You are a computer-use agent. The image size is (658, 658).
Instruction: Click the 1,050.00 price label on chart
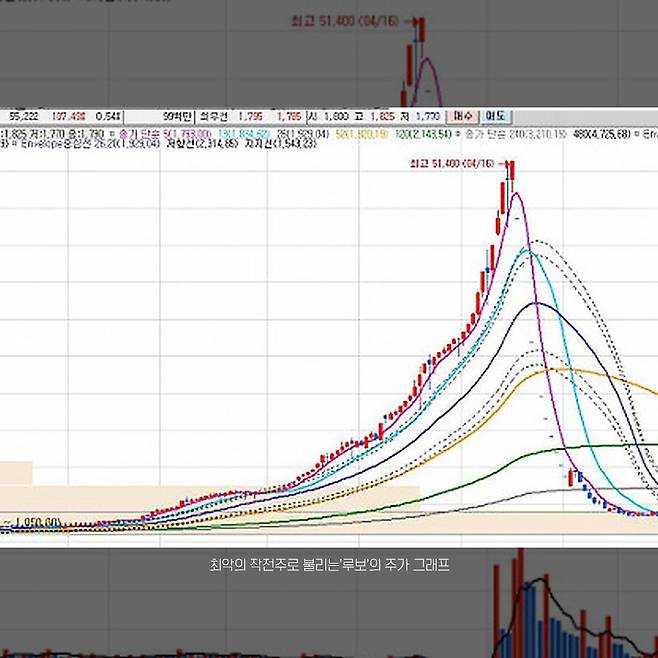pos(36,523)
